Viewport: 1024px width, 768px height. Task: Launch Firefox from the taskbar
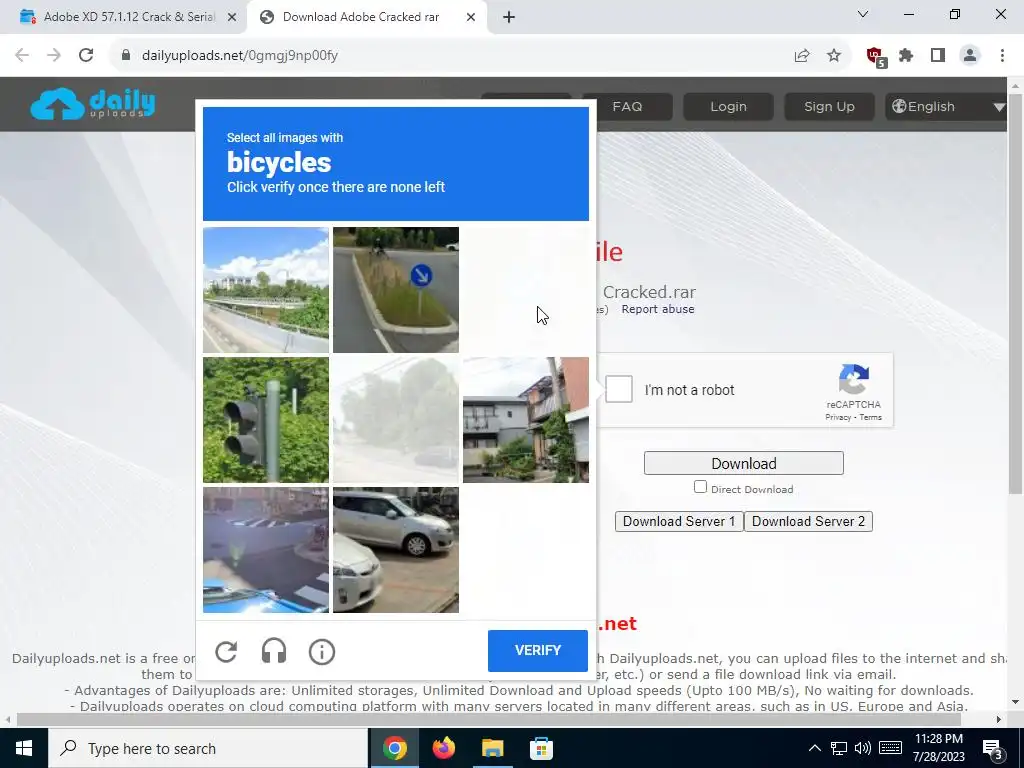[x=443, y=748]
